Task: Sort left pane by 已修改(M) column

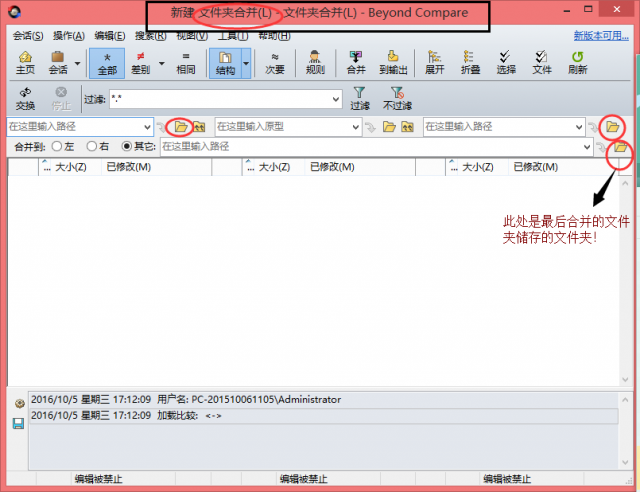Action: click(x=129, y=167)
